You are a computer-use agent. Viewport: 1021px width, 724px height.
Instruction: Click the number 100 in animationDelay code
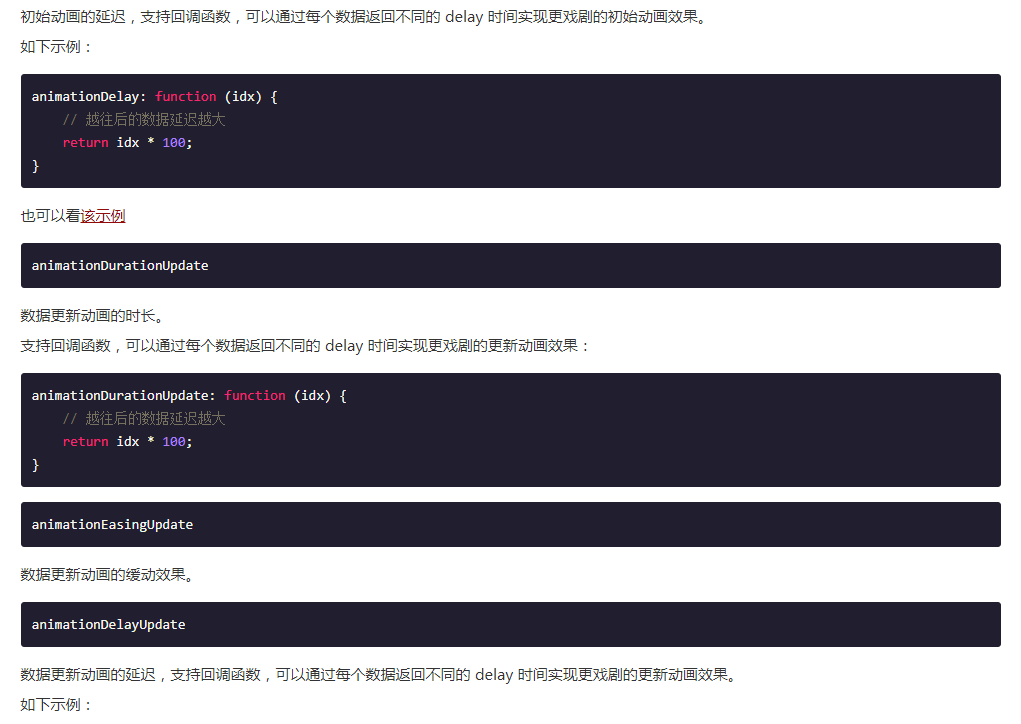pos(173,142)
